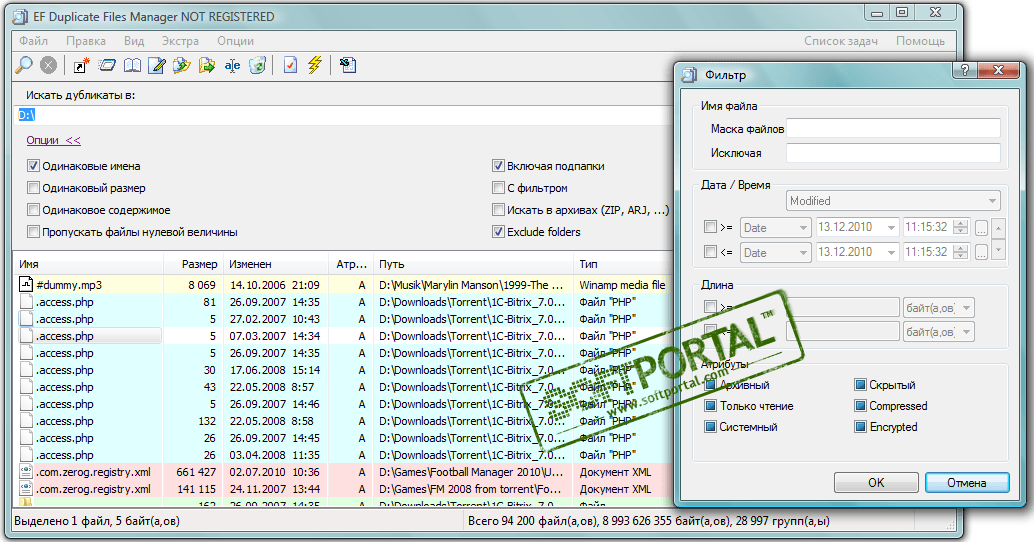Click file icon of .access.php sized 81
1034x542 pixels.
point(26,301)
